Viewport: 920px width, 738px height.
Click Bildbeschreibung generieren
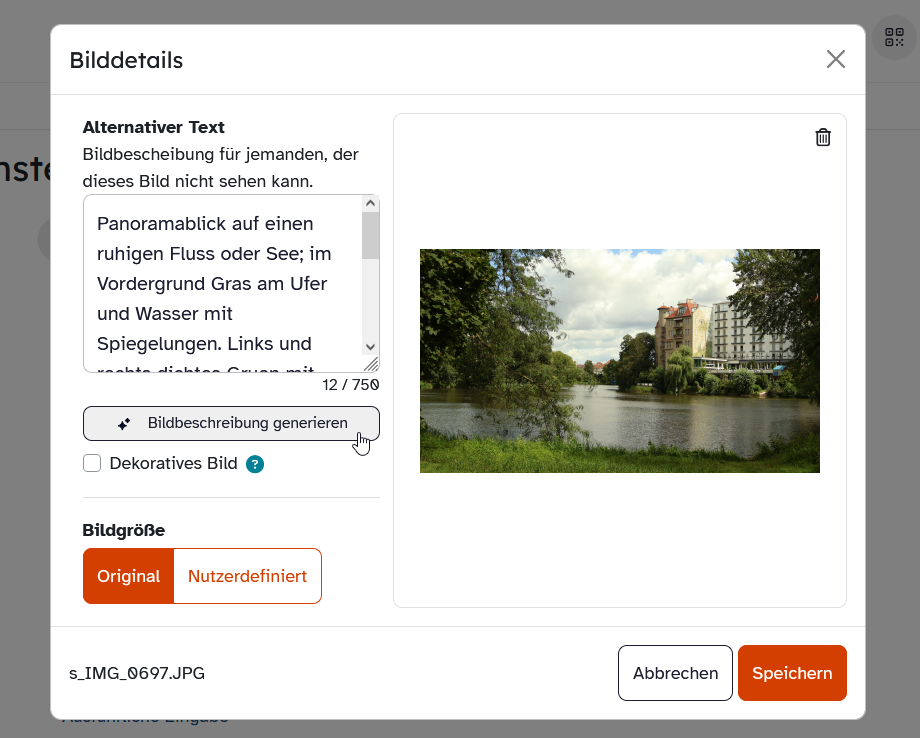click(231, 423)
